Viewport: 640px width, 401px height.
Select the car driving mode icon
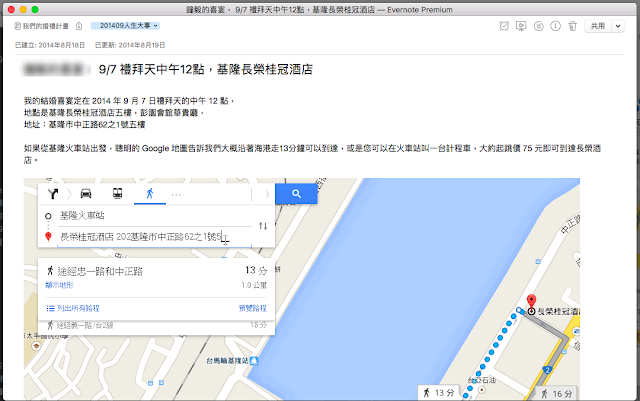pos(86,194)
